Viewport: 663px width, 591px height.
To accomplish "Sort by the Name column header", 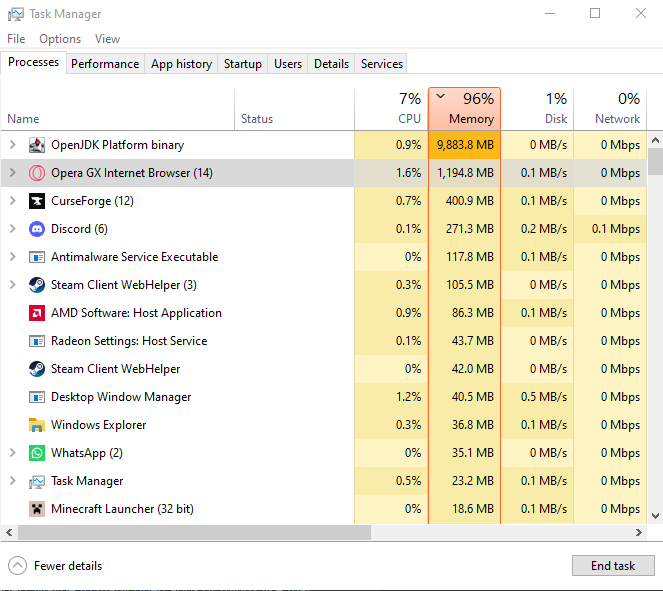I will [x=118, y=109].
